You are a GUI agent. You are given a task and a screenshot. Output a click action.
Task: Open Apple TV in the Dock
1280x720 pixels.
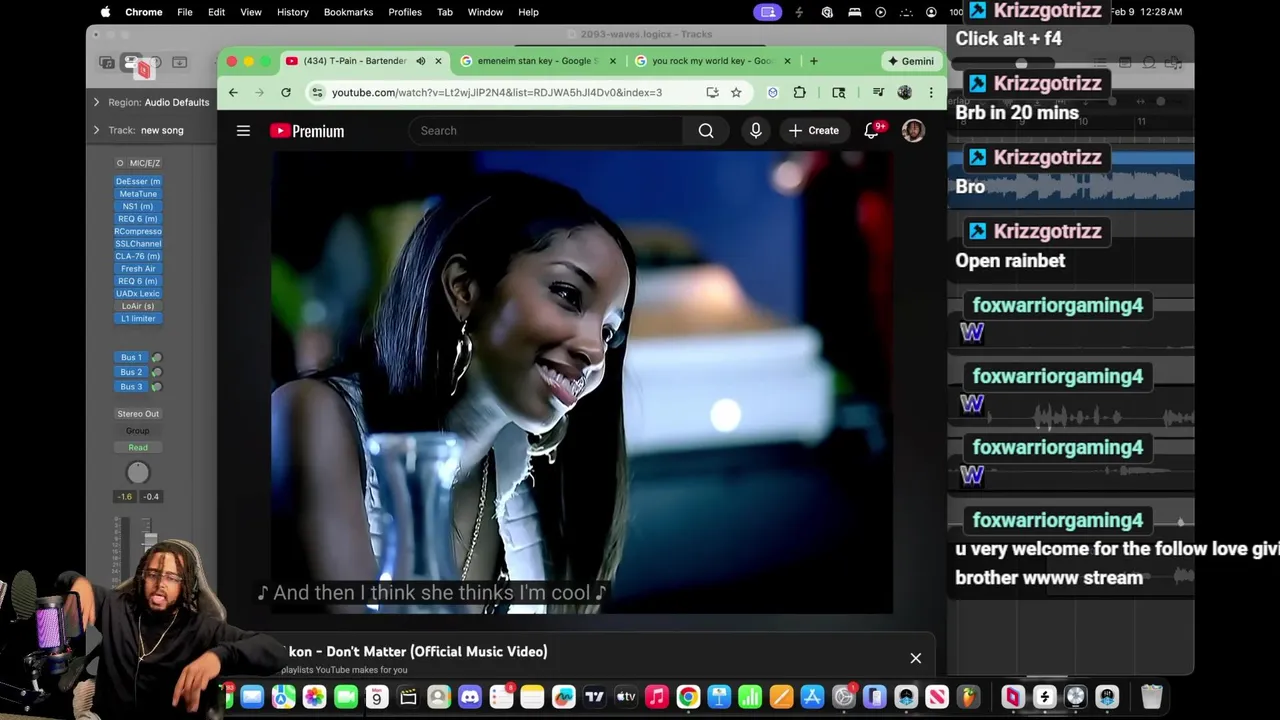[x=626, y=697]
